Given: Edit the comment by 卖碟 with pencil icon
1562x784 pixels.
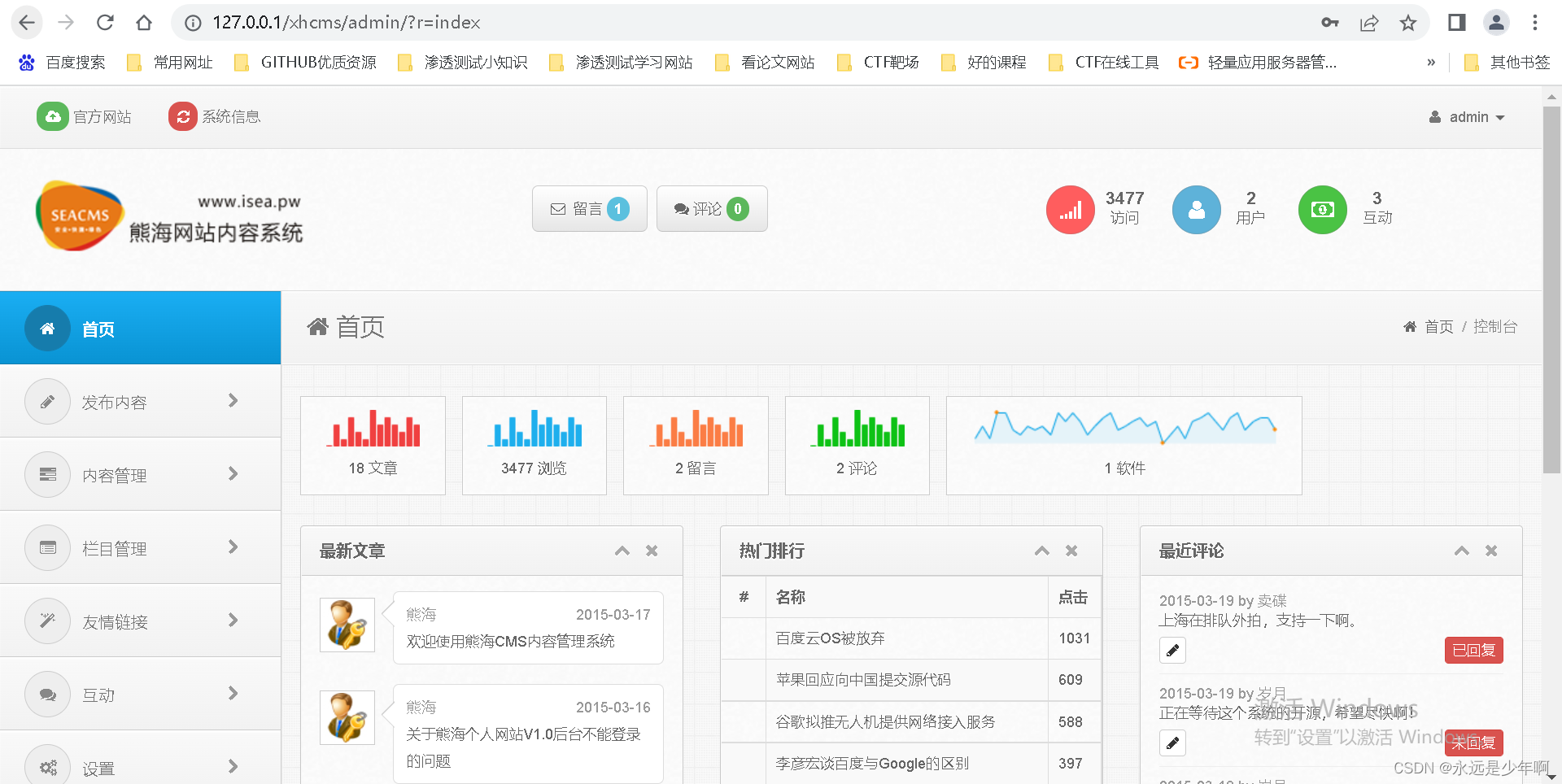Looking at the screenshot, I should click(x=1172, y=651).
